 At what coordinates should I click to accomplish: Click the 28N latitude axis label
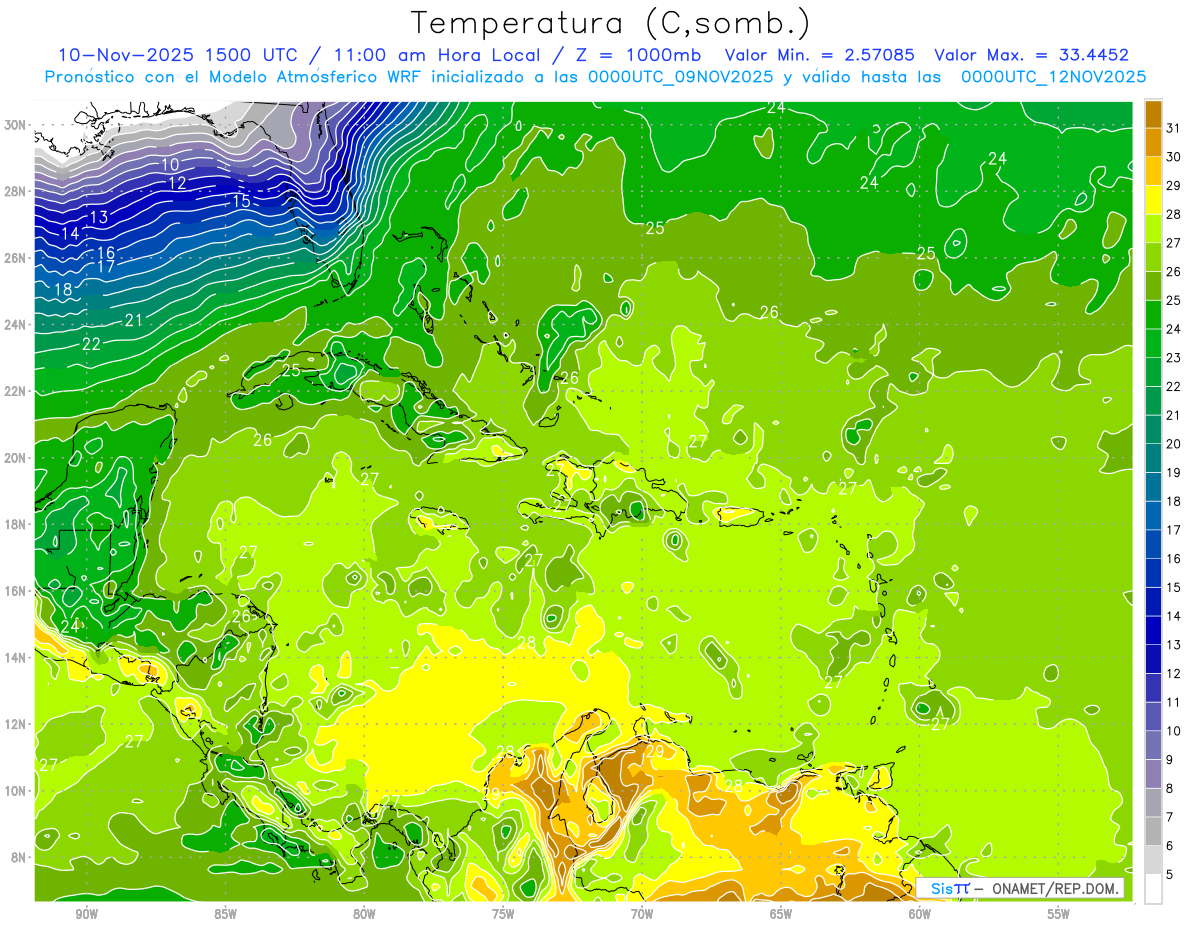[x=15, y=191]
